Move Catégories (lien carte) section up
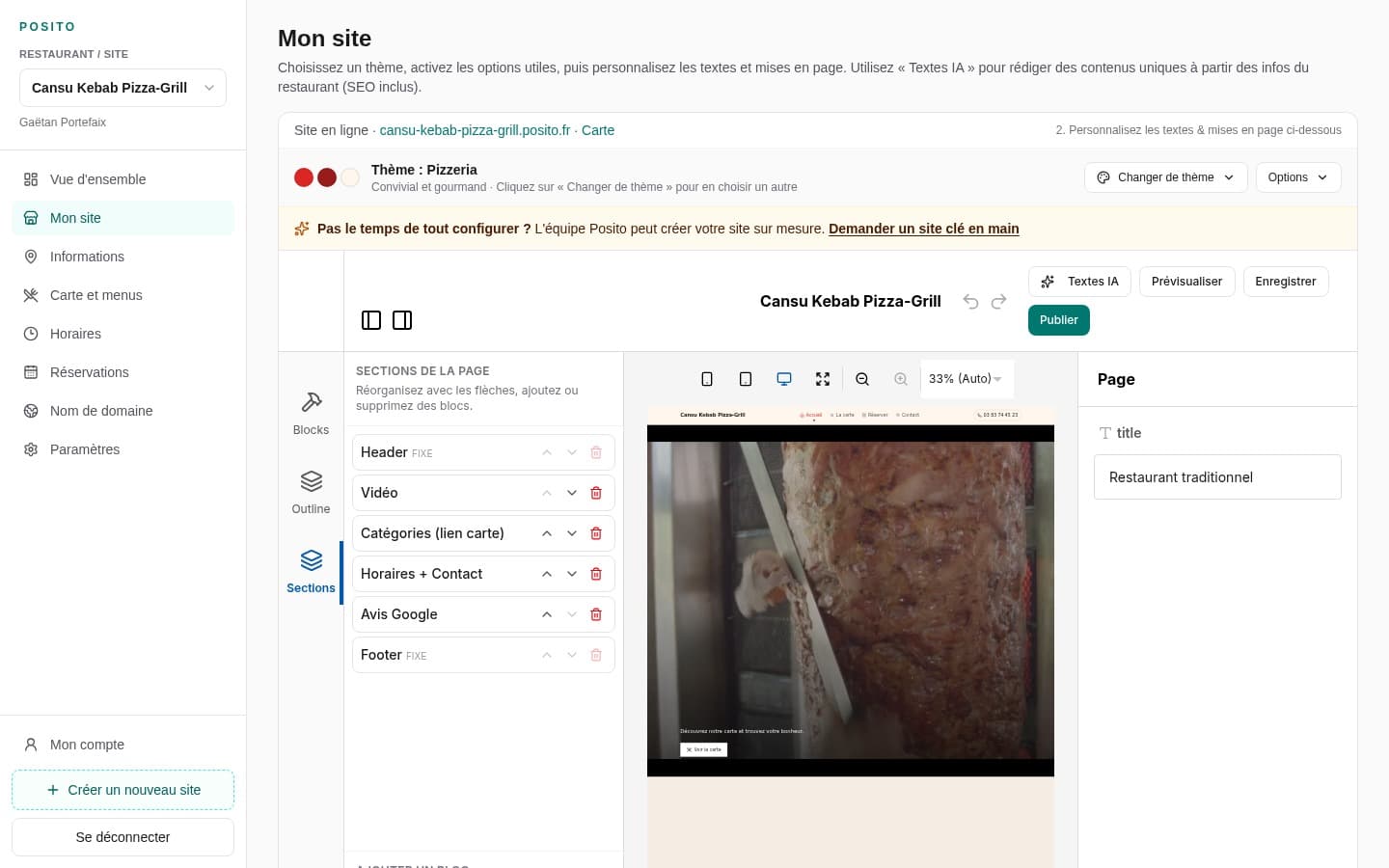Viewport: 1389px width, 868px height. point(547,533)
